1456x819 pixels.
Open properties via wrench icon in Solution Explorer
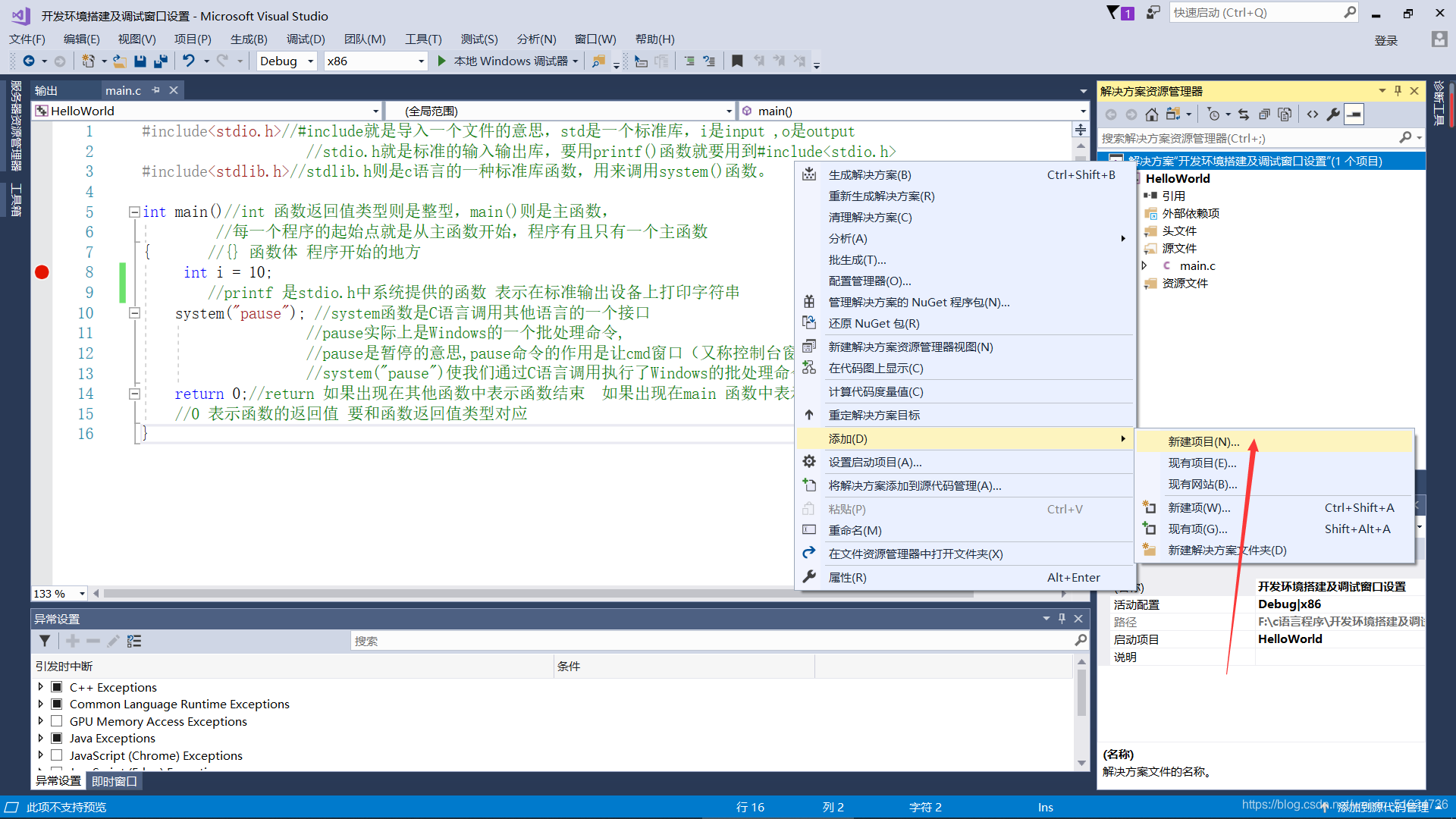[x=1333, y=115]
